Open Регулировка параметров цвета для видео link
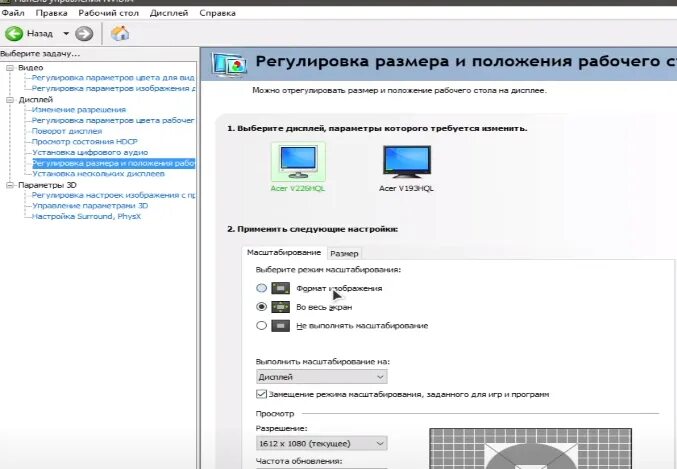677x469 pixels. (x=113, y=78)
